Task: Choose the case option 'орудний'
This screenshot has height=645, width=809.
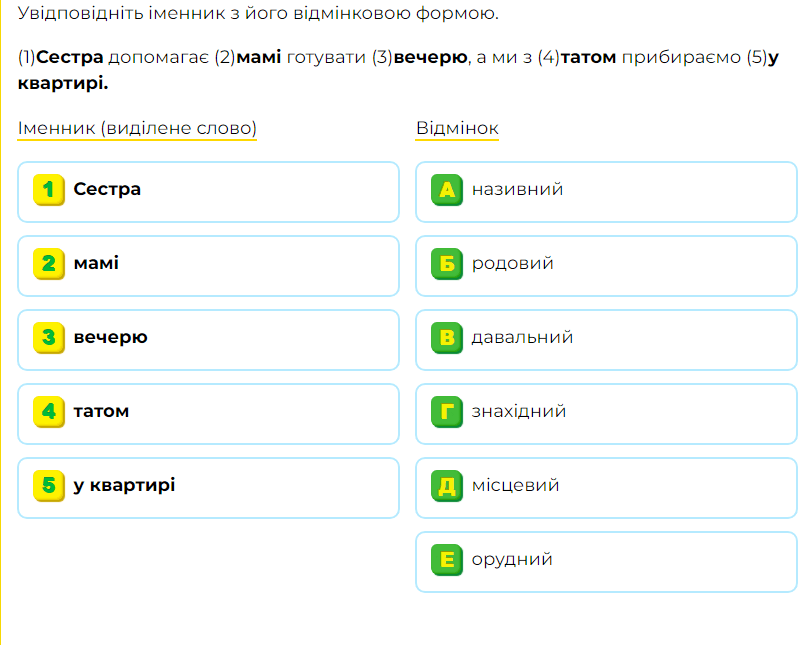Action: click(x=606, y=562)
